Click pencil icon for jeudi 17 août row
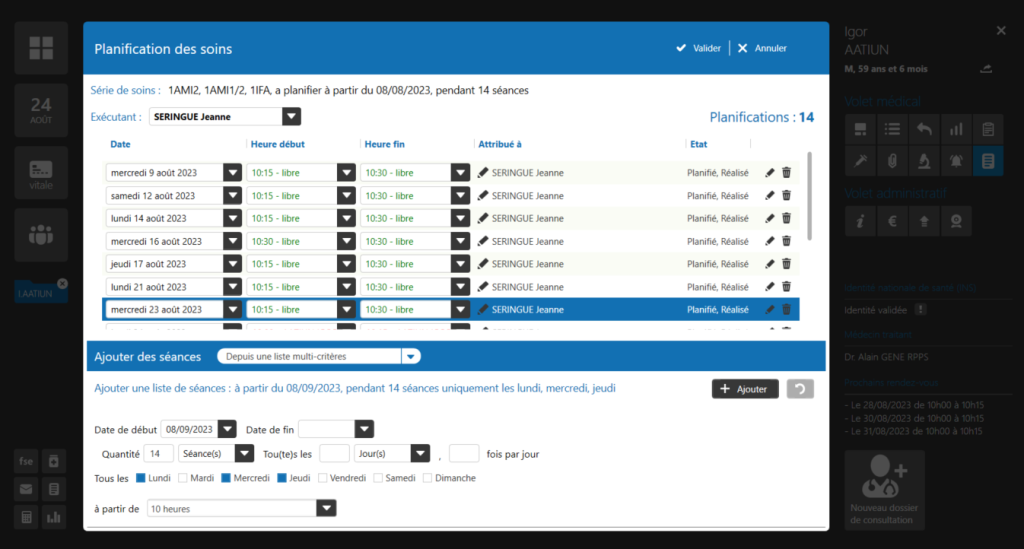Screen dimensions: 1024x549 (769, 264)
